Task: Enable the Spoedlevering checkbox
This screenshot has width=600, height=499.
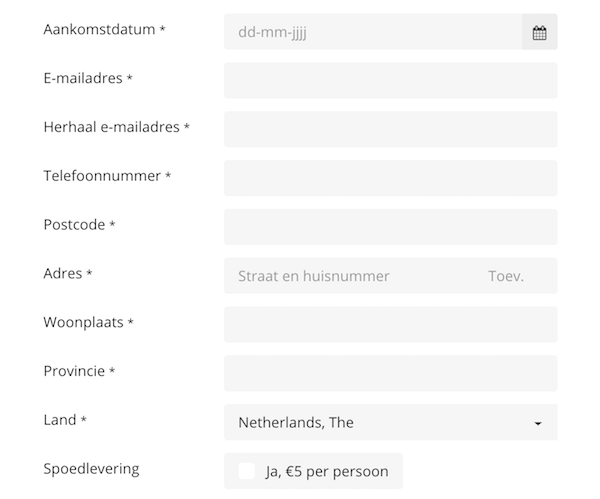Action: (246, 471)
